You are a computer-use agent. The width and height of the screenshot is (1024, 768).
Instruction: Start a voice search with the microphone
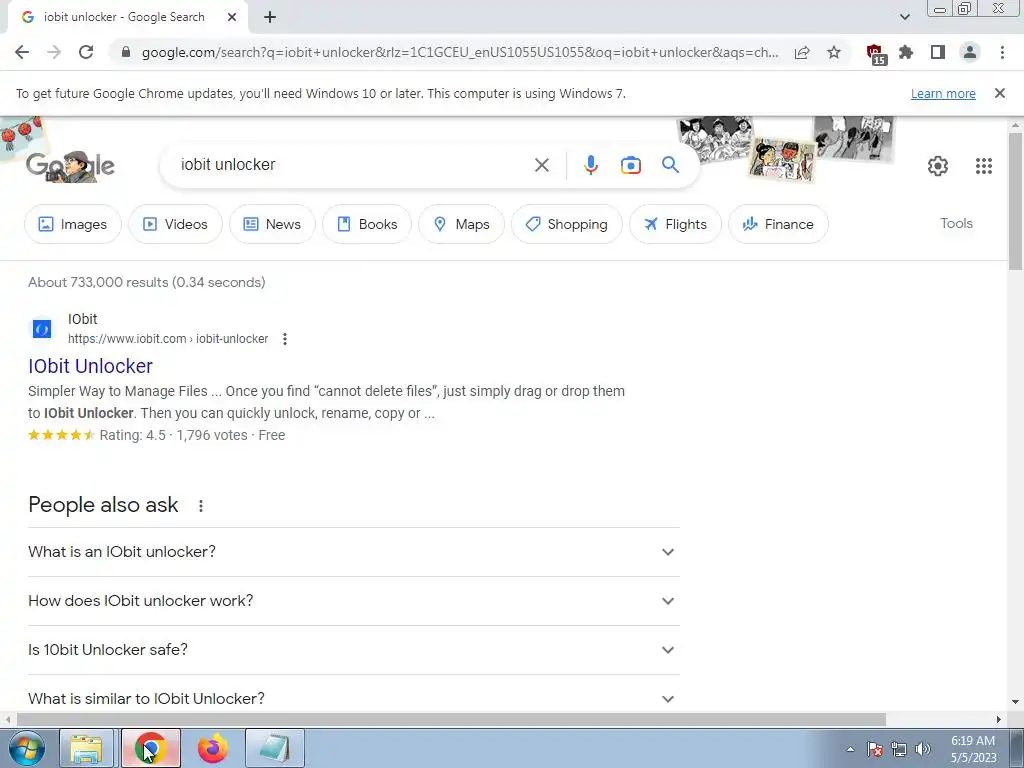590,165
